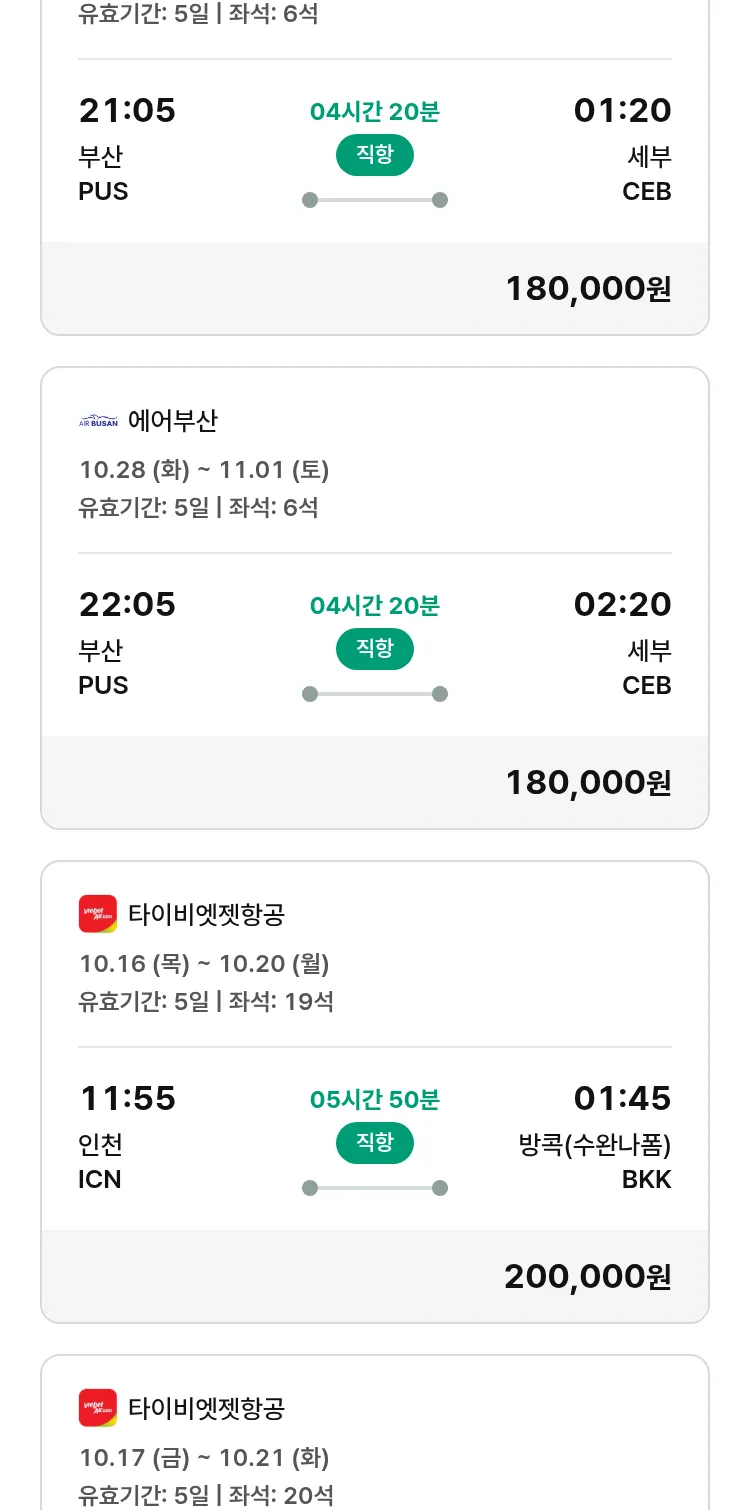The image size is (750, 1510).
Task: Tap the 22:05 departure time
Action: pos(127,605)
